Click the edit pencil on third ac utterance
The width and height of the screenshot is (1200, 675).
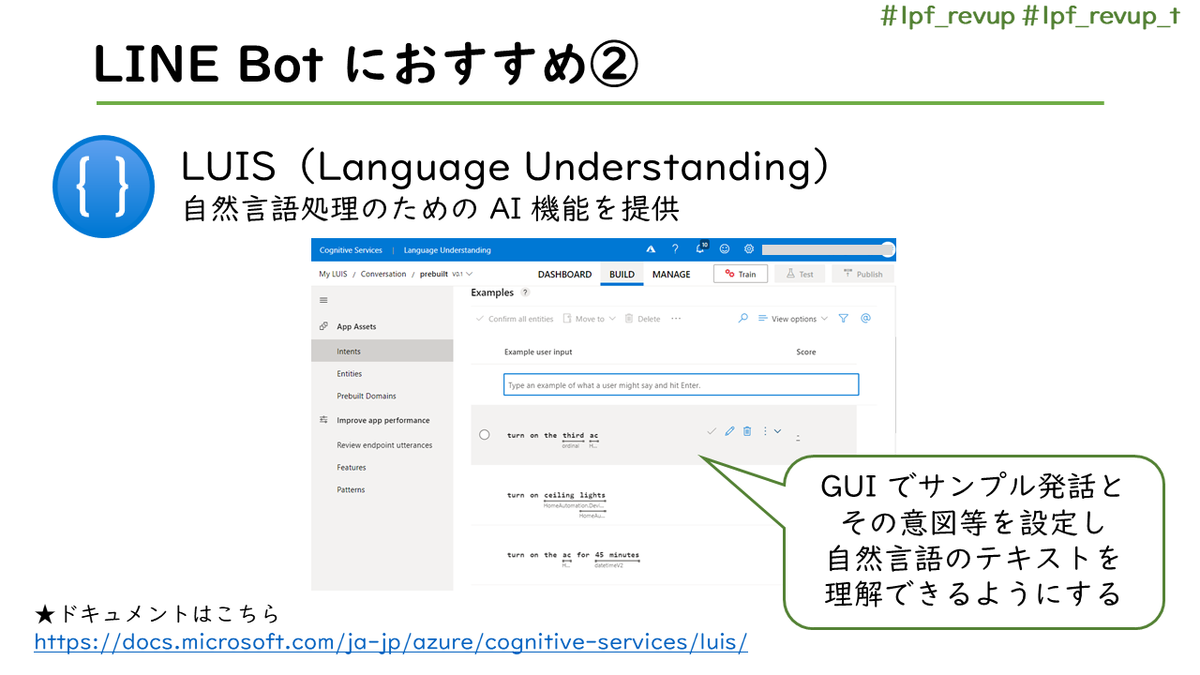730,431
